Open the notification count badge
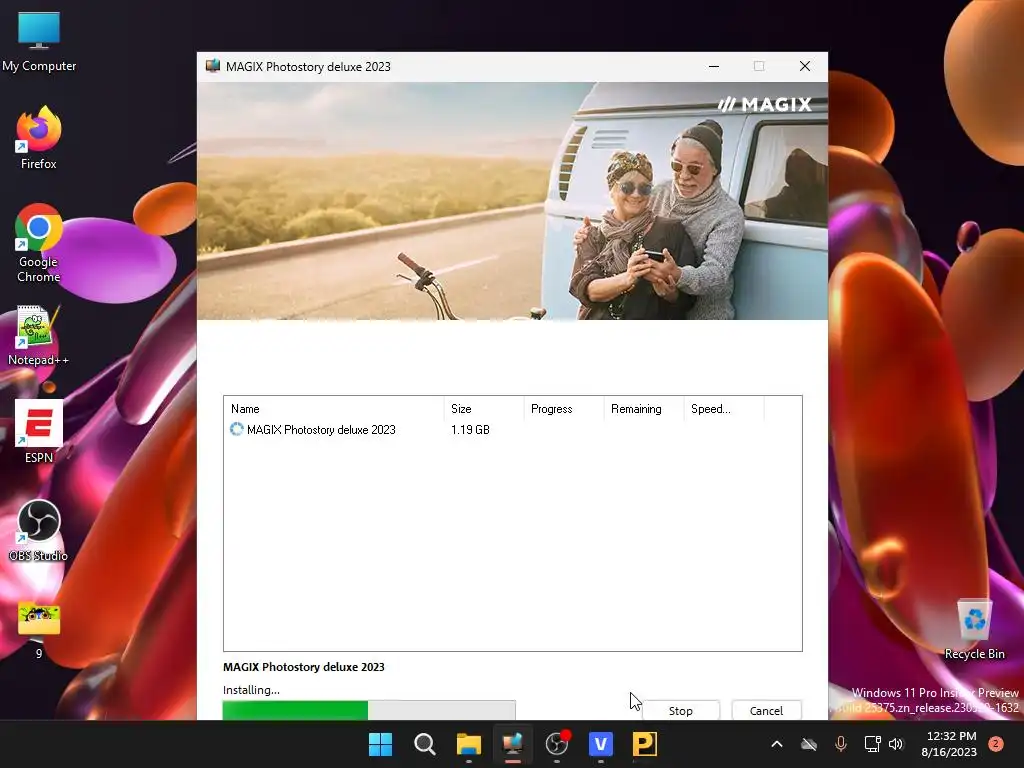Viewport: 1024px width, 768px height. tap(996, 744)
